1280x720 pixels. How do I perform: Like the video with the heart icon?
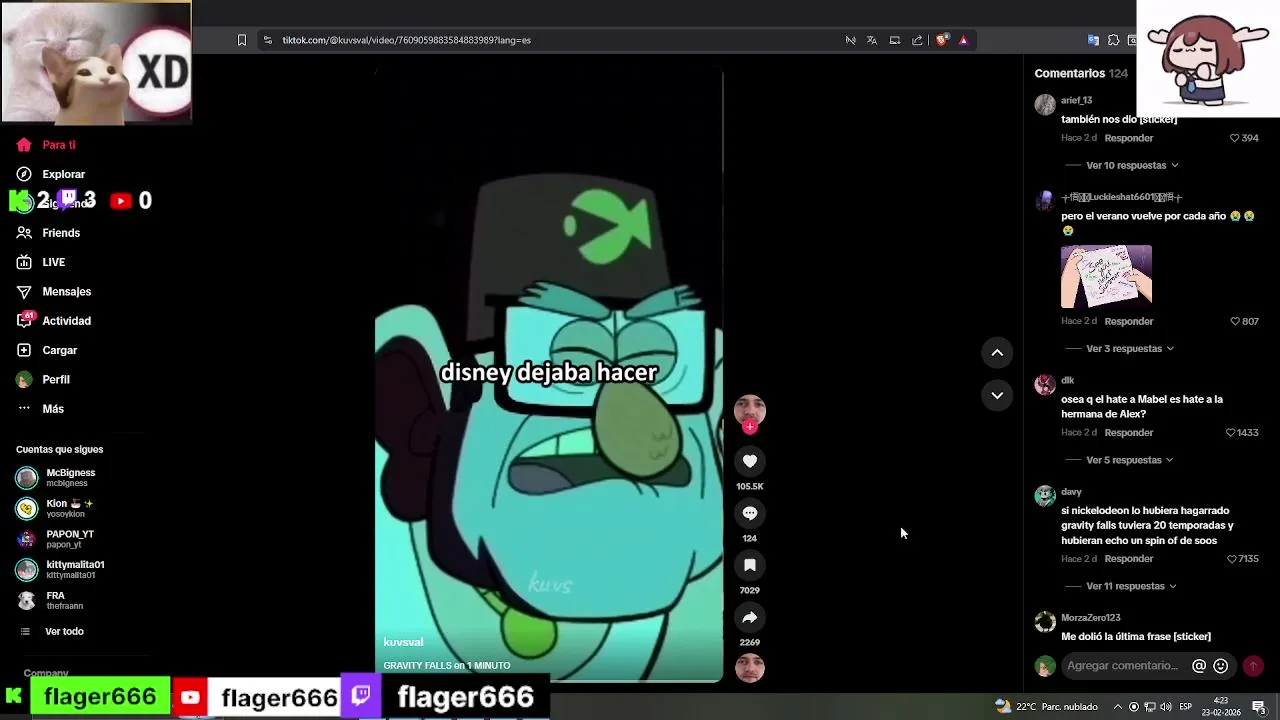pos(750,461)
